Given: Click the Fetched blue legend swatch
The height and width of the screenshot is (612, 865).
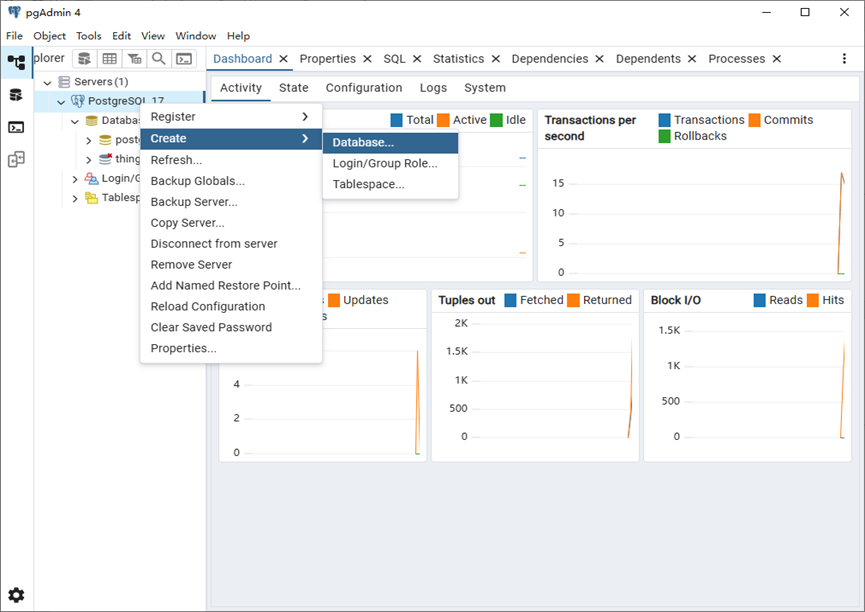Looking at the screenshot, I should click(511, 300).
